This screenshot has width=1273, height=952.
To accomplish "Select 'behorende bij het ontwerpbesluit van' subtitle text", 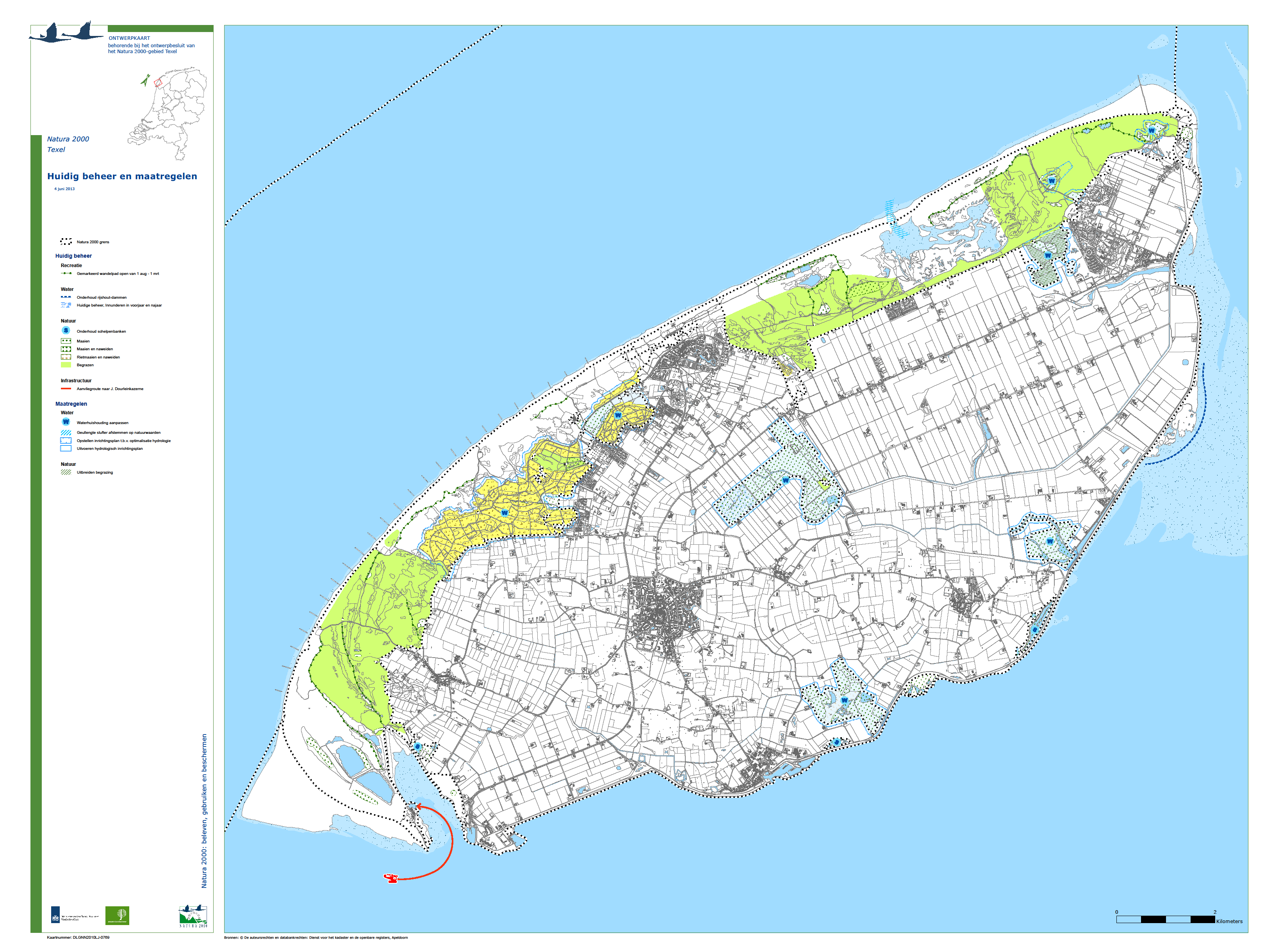I will pos(152,45).
